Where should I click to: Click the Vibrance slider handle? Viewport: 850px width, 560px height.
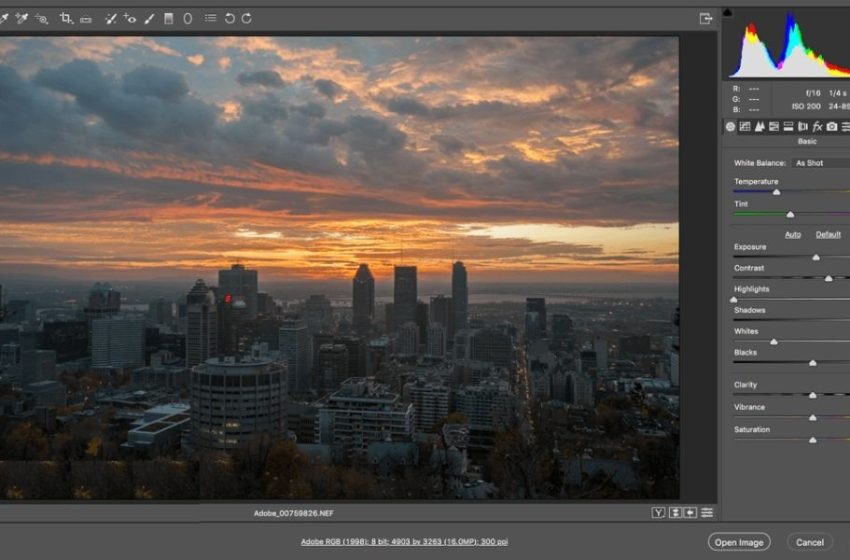point(813,417)
